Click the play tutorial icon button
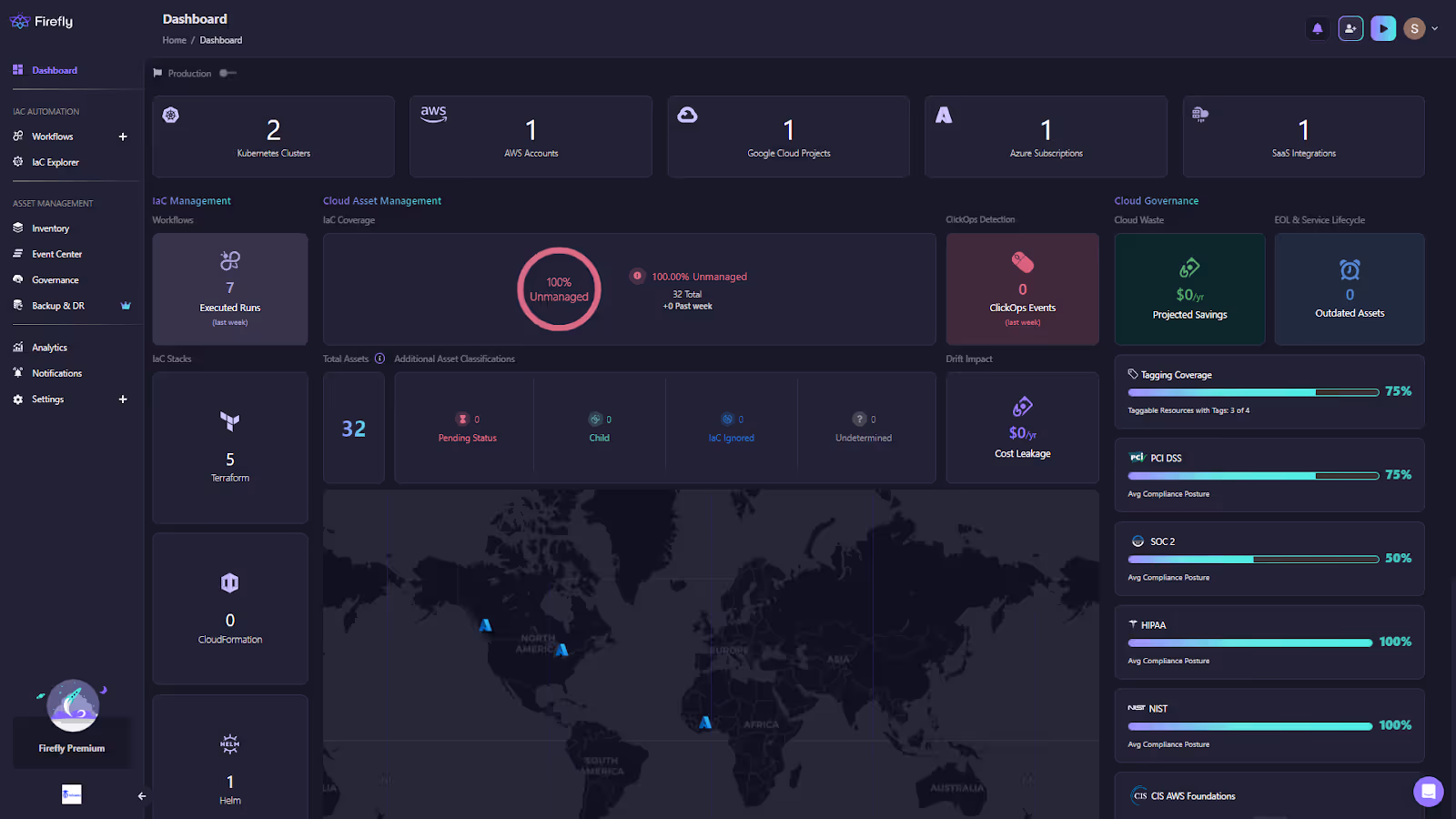The width and height of the screenshot is (1456, 819). (1383, 28)
